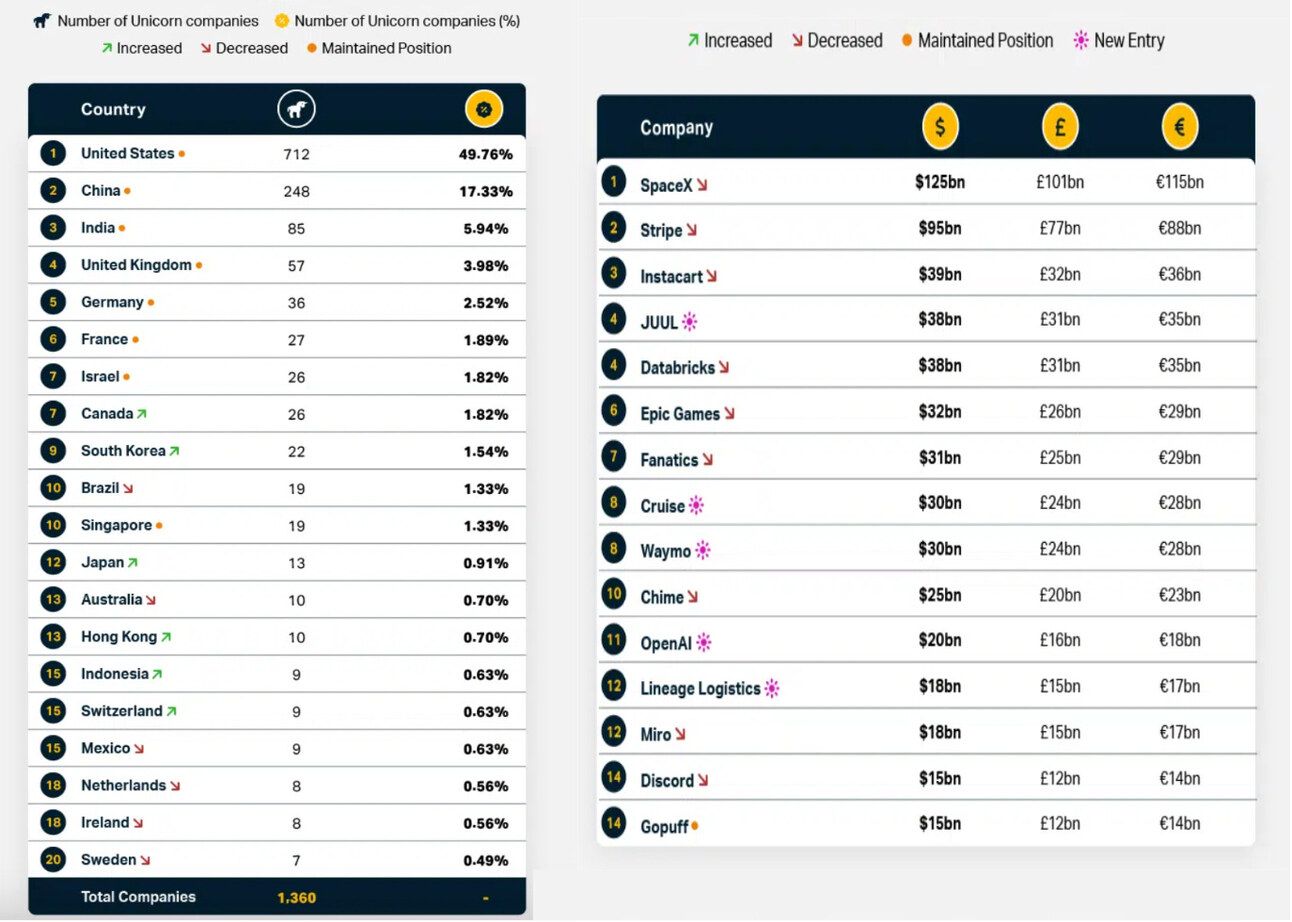Click the 'Company' column header
The image size is (1292, 922).
click(x=677, y=128)
